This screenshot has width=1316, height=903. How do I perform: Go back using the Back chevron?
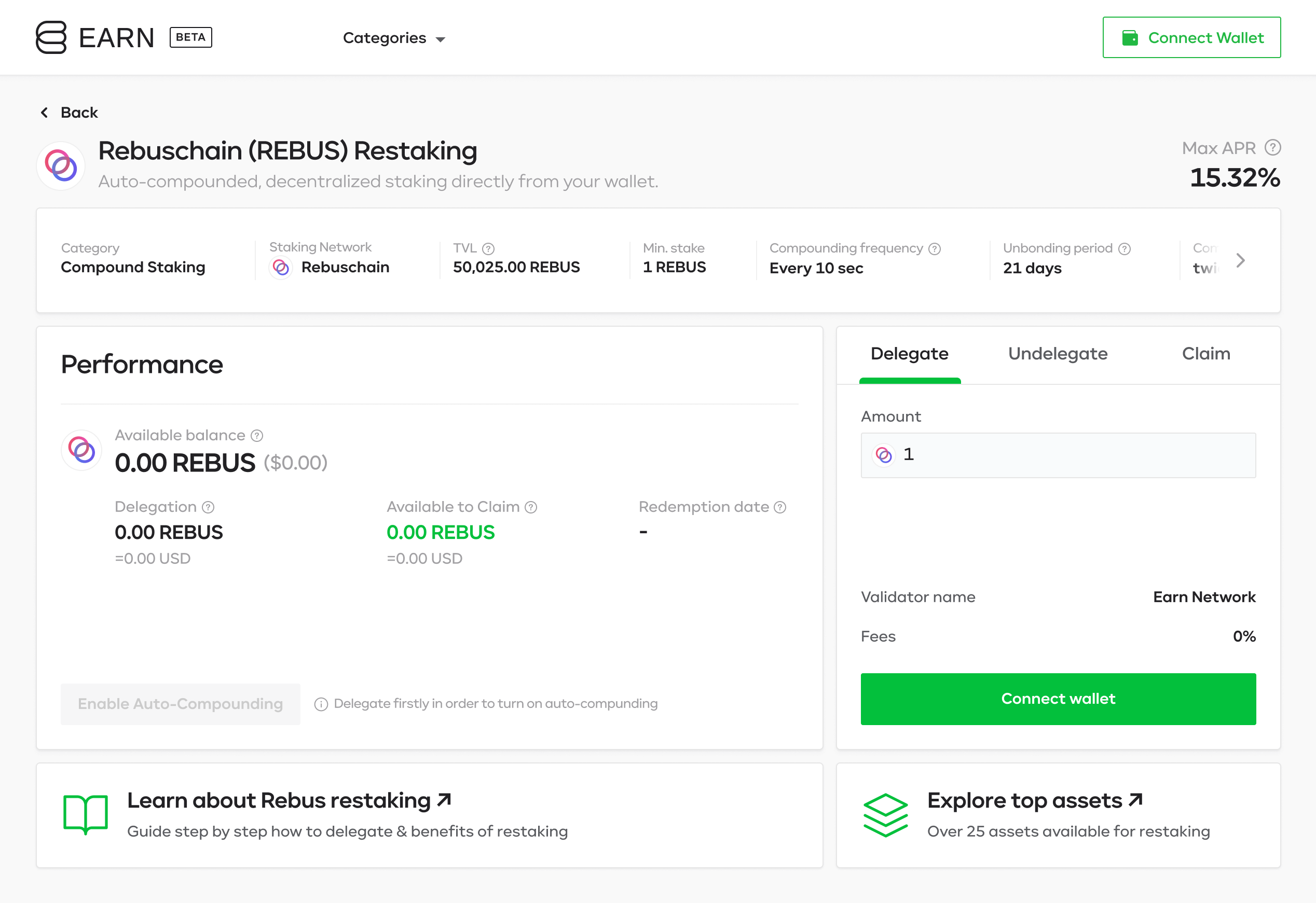coord(45,113)
